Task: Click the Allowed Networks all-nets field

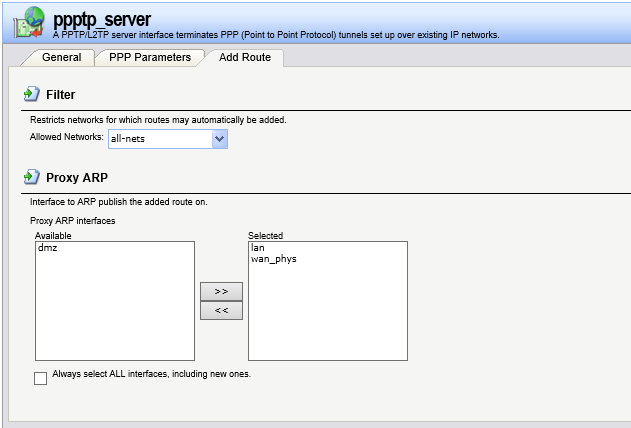Action: (160, 139)
